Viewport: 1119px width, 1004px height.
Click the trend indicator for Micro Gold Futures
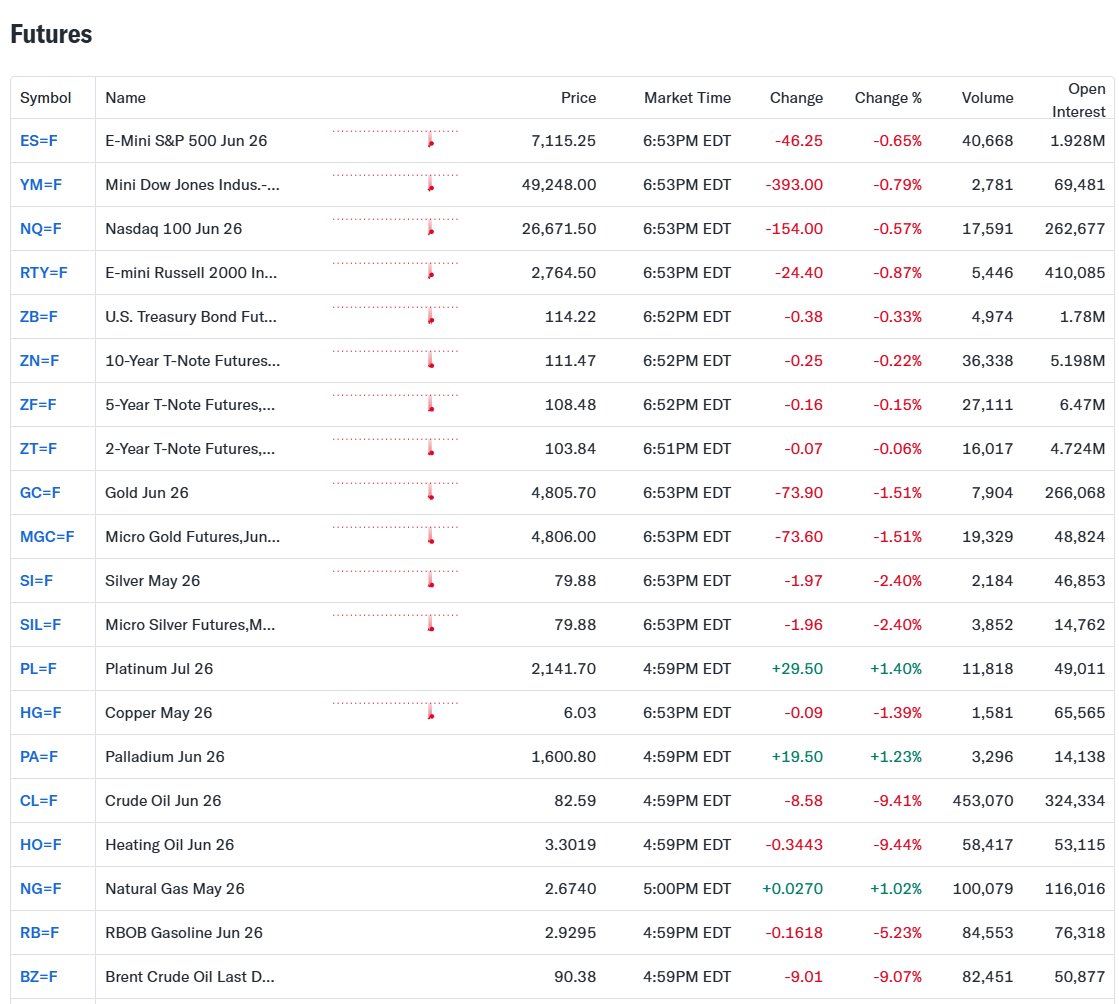pos(430,537)
